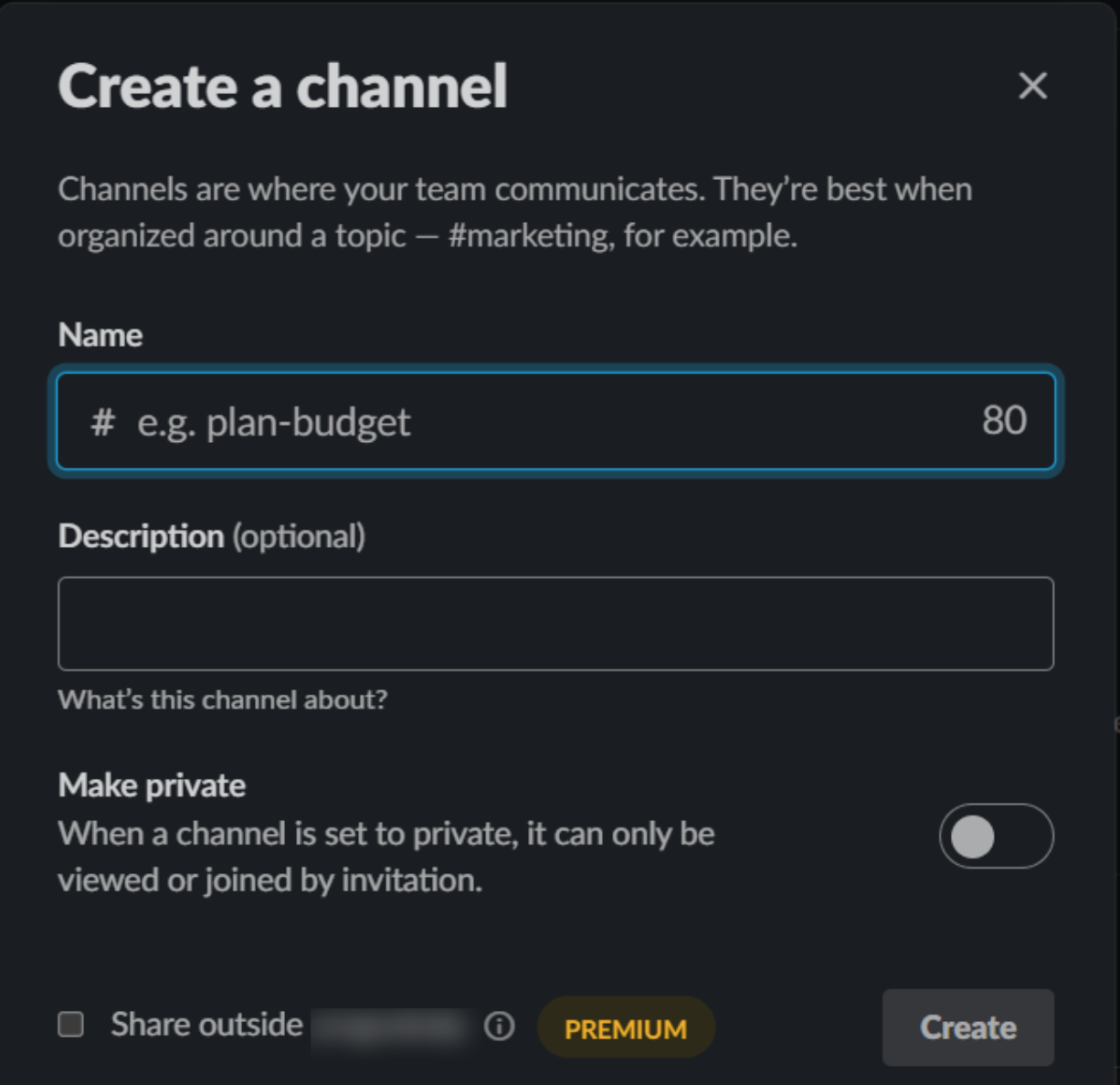Click the private channel invitation explanation text
This screenshot has width=1120, height=1085.
386,857
